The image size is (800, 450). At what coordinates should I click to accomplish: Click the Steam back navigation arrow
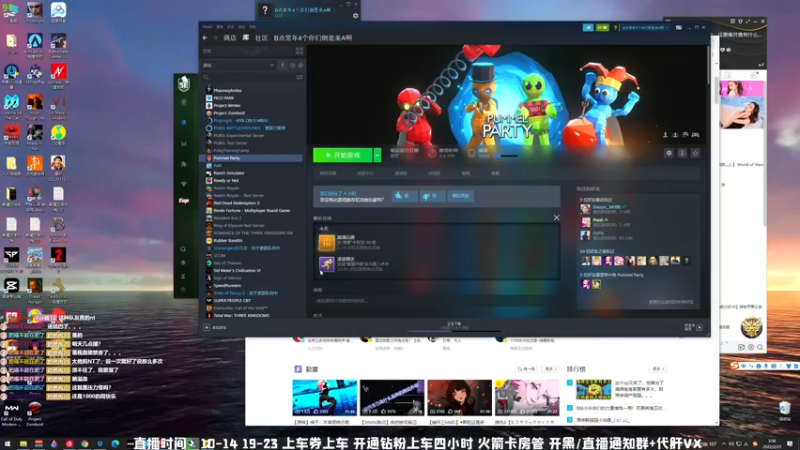[205, 38]
